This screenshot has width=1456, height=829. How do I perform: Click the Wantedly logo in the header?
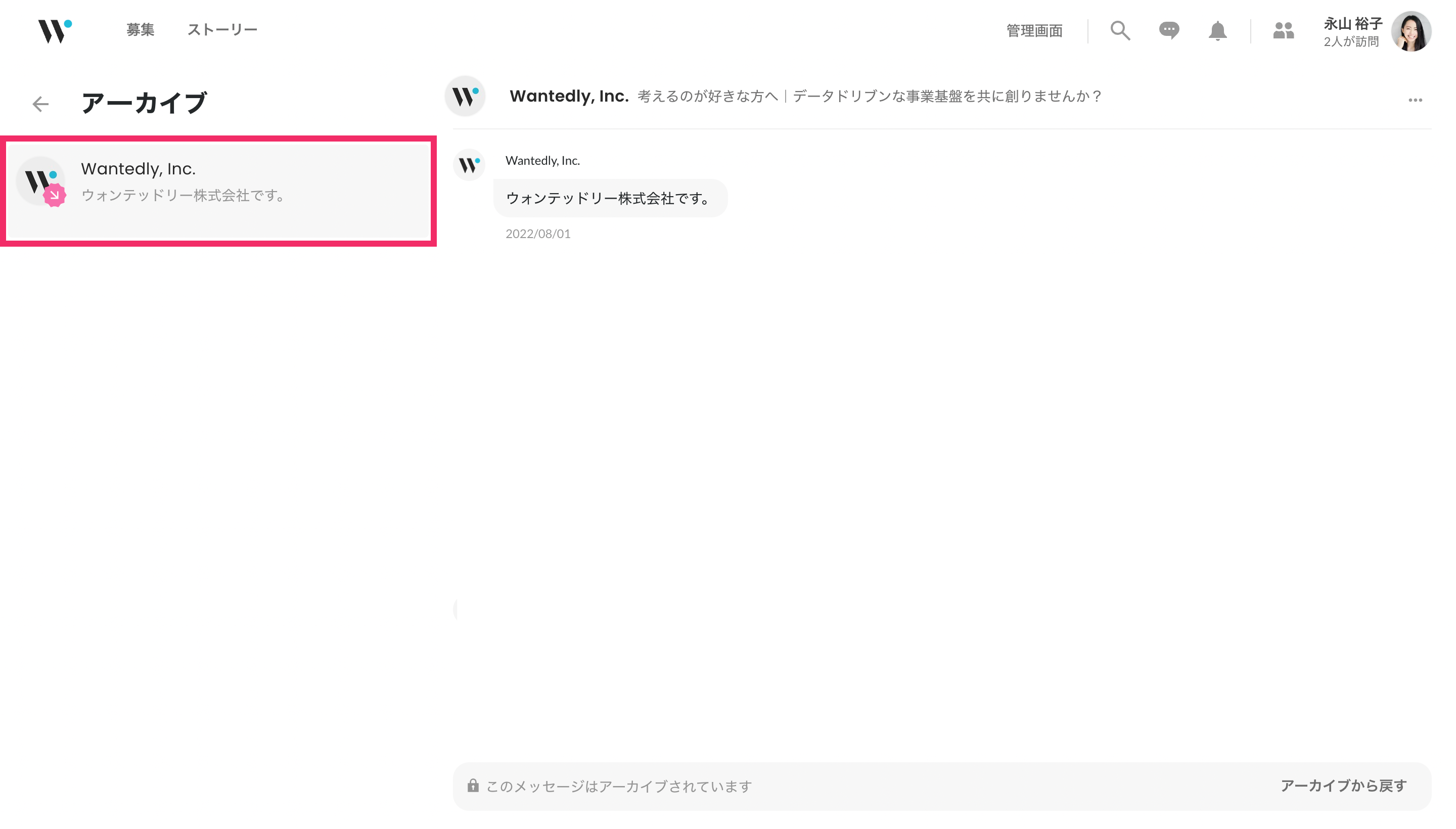(54, 31)
